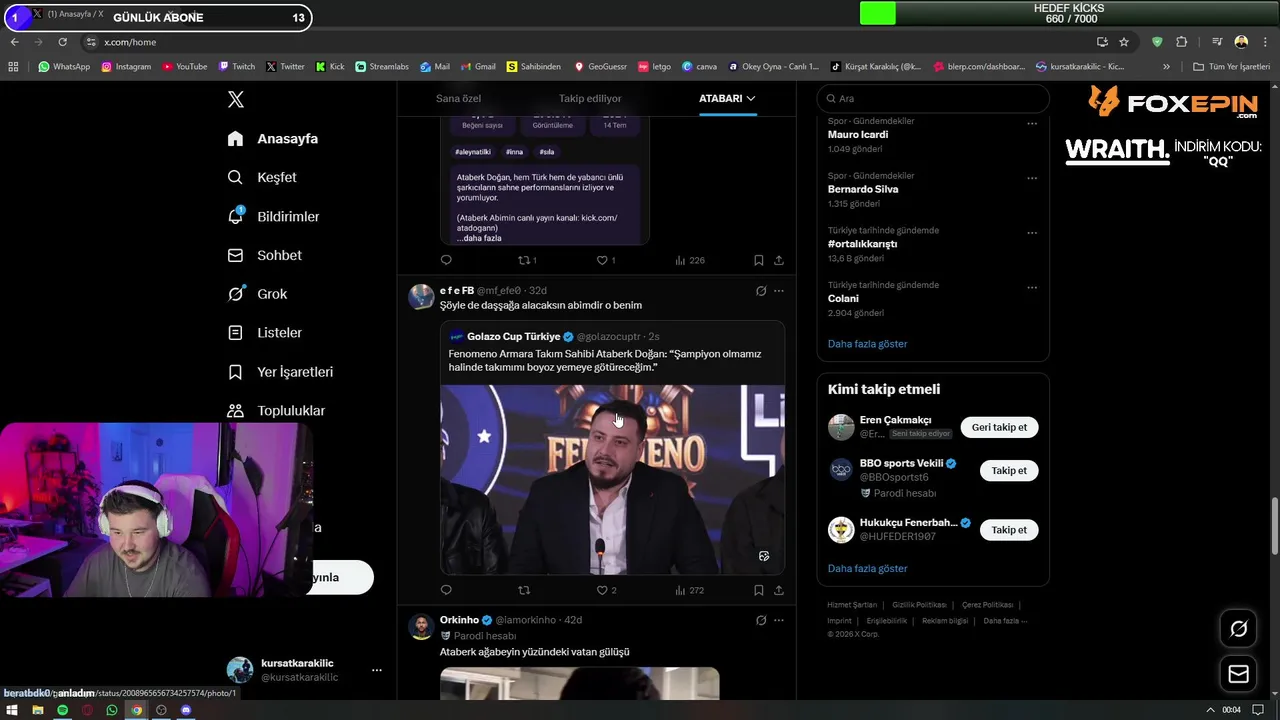View analytics with 226 views
The image size is (1280, 720).
coord(690,260)
